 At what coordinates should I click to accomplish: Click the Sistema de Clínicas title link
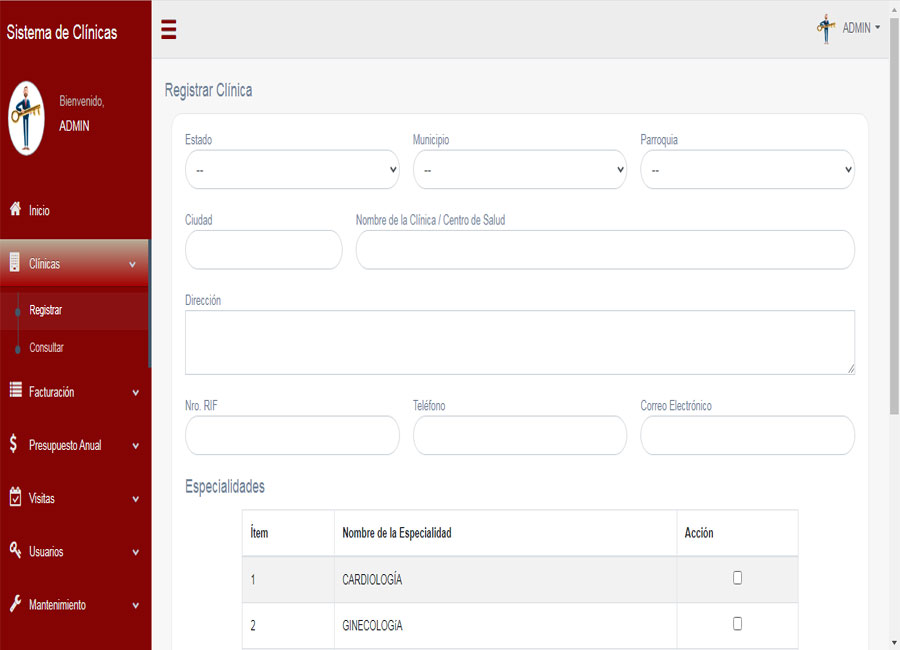(62, 32)
